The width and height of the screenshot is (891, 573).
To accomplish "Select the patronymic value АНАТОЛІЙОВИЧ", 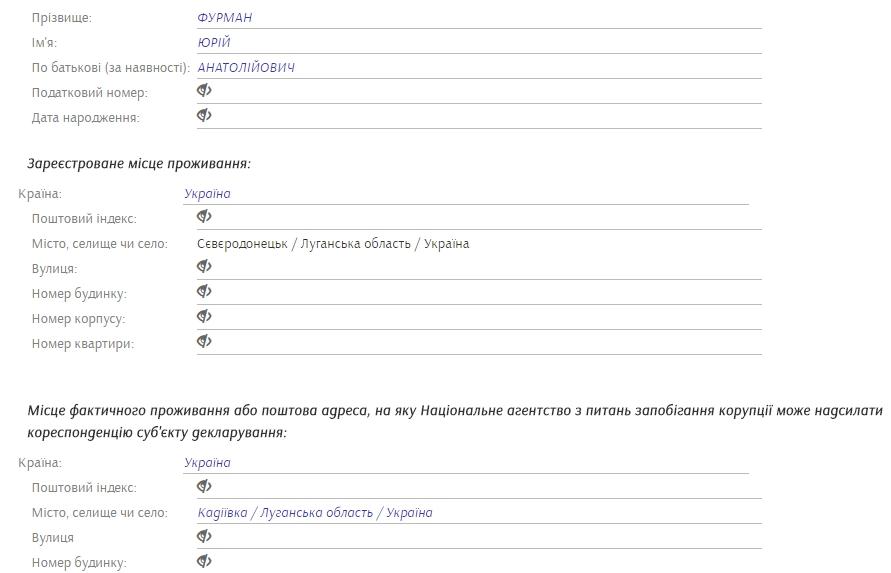I will tap(246, 68).
